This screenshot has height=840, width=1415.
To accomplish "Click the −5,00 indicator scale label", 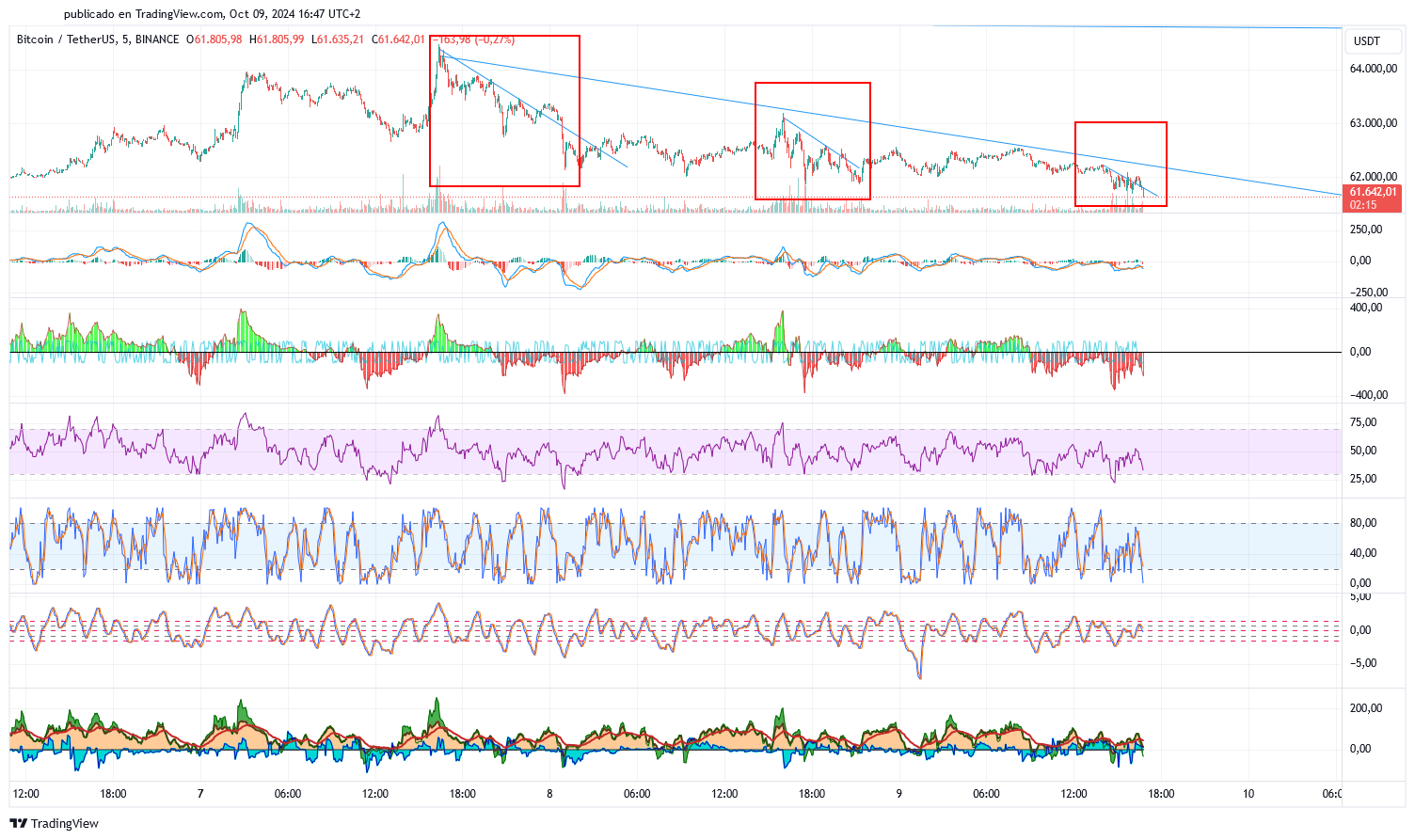I will pos(1363,663).
